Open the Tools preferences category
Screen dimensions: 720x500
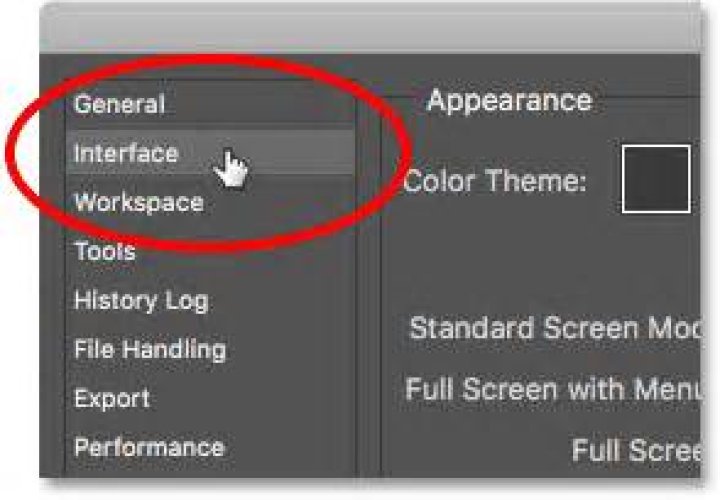coord(104,251)
